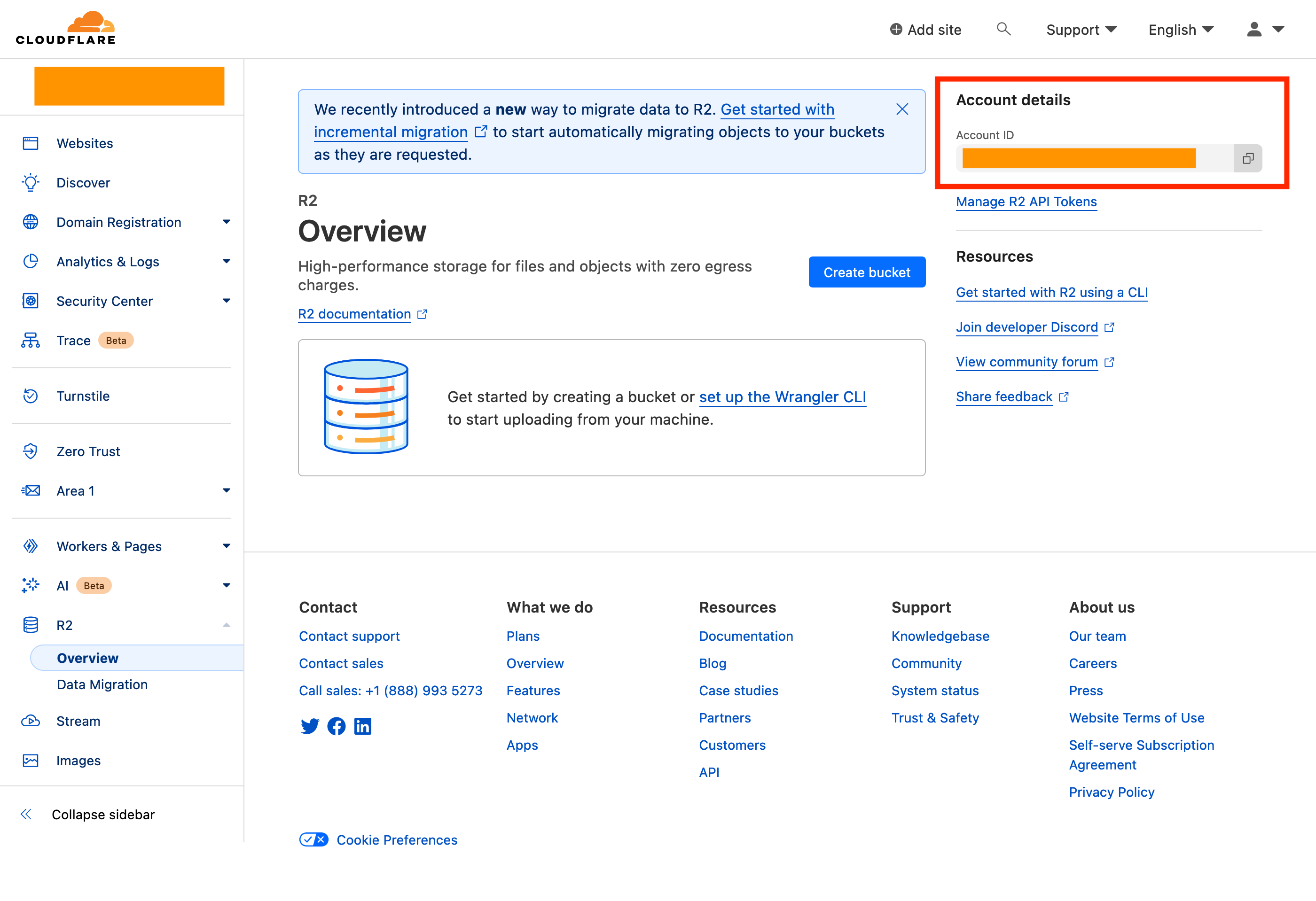Dismiss the incremental migration banner
This screenshot has height=901, width=1316.
coord(902,109)
